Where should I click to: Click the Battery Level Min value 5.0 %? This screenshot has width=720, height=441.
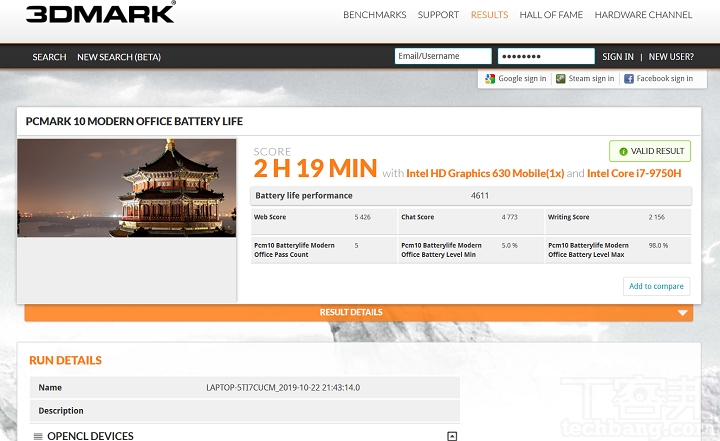coord(509,246)
